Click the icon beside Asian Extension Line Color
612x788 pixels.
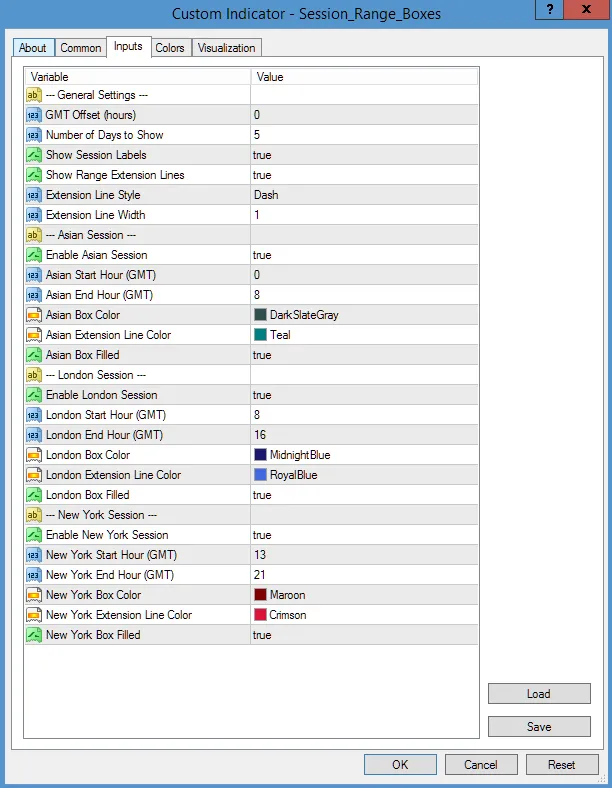[34, 335]
